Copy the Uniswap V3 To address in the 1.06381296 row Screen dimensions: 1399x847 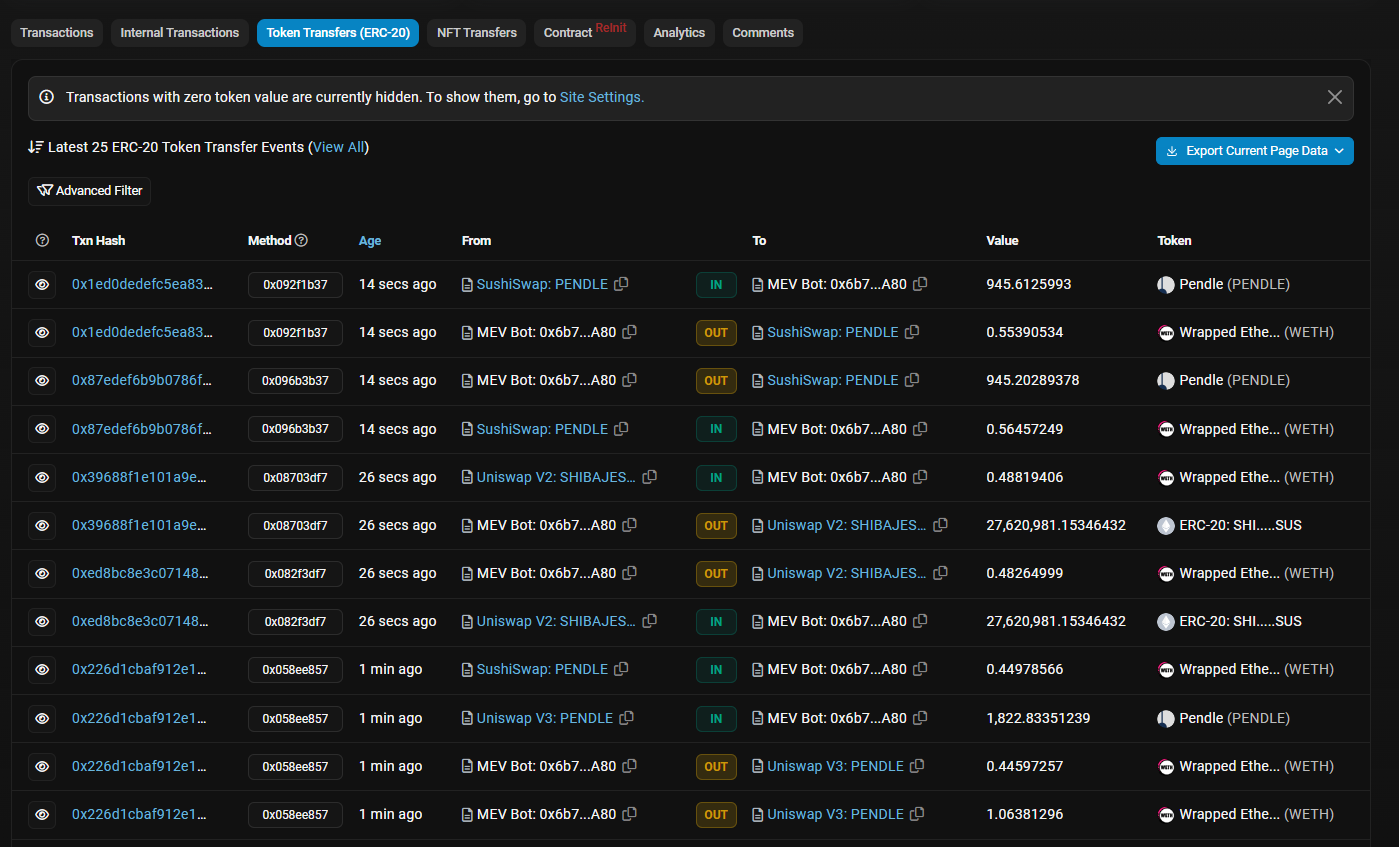coord(917,814)
